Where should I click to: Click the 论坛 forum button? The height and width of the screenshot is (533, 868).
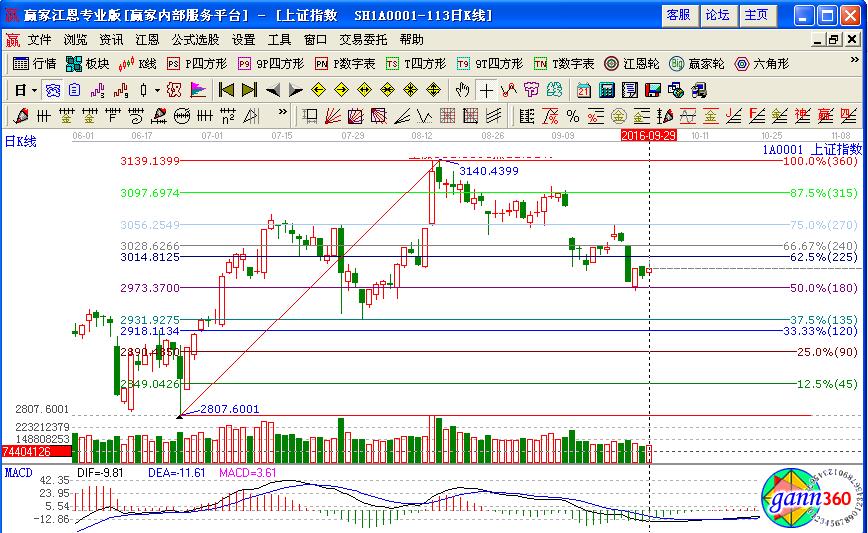[717, 15]
